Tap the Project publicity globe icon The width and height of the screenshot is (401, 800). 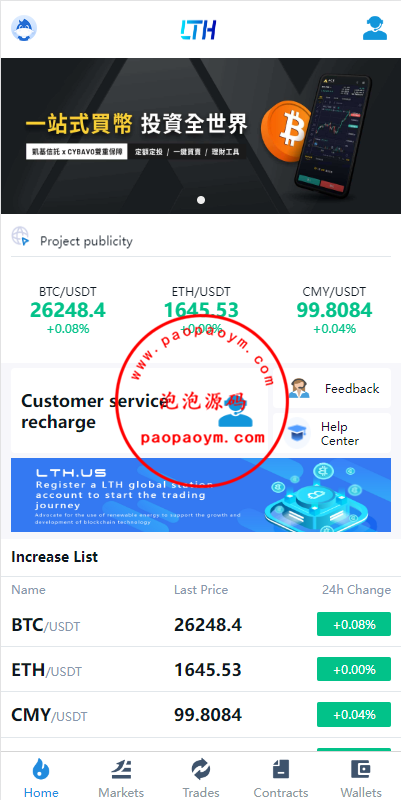[20, 237]
